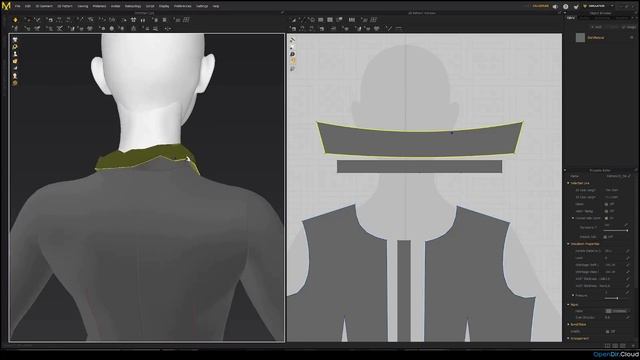Select the orange highlighted tool starting the 3D toolbar
Screen dimensions: 640x360
click(16, 20)
